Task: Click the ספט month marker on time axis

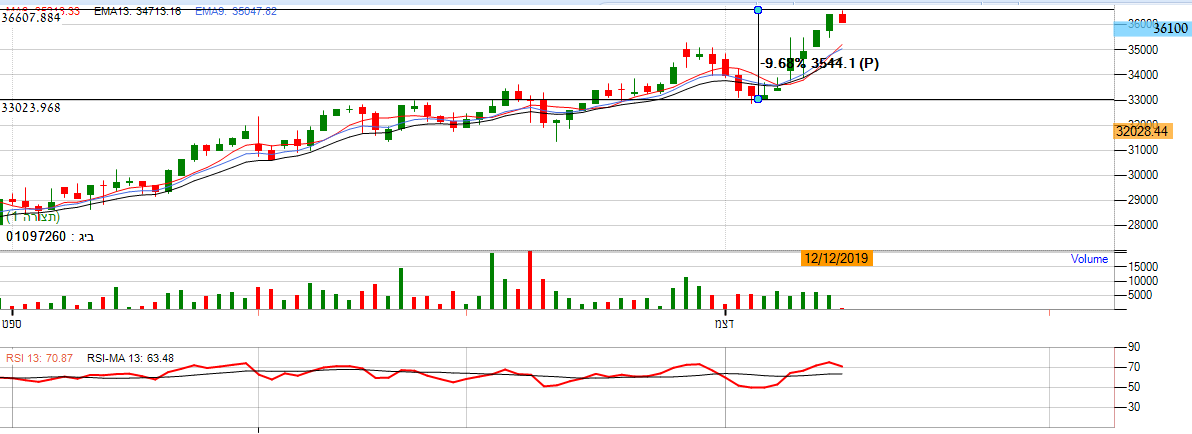Action: 12,324
